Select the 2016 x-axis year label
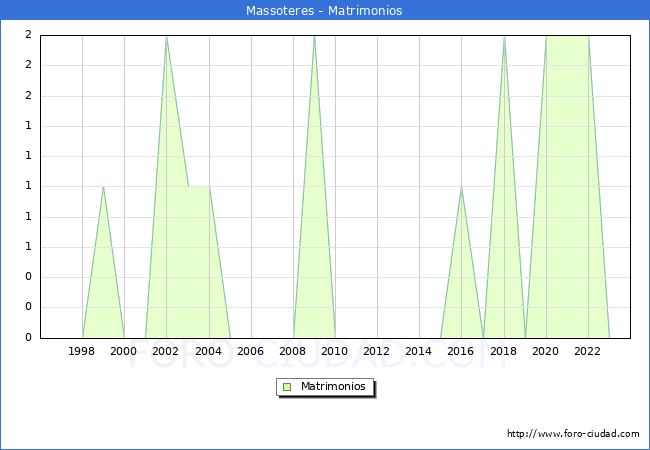650x450 pixels. point(460,351)
